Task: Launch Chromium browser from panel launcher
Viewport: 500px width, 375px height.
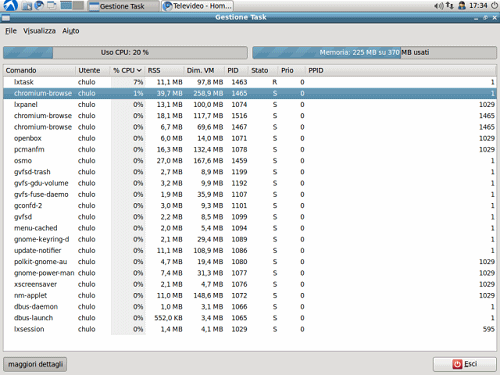Action: 39,6
